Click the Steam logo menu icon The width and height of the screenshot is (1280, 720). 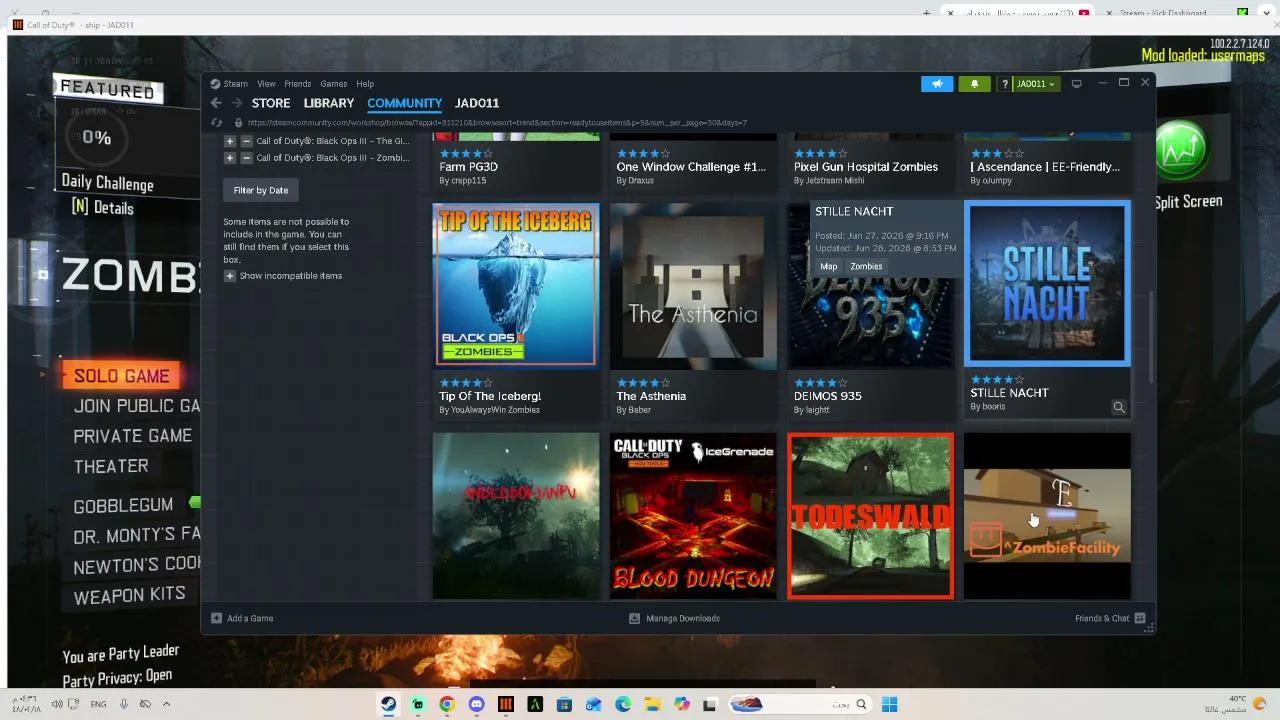pos(215,84)
